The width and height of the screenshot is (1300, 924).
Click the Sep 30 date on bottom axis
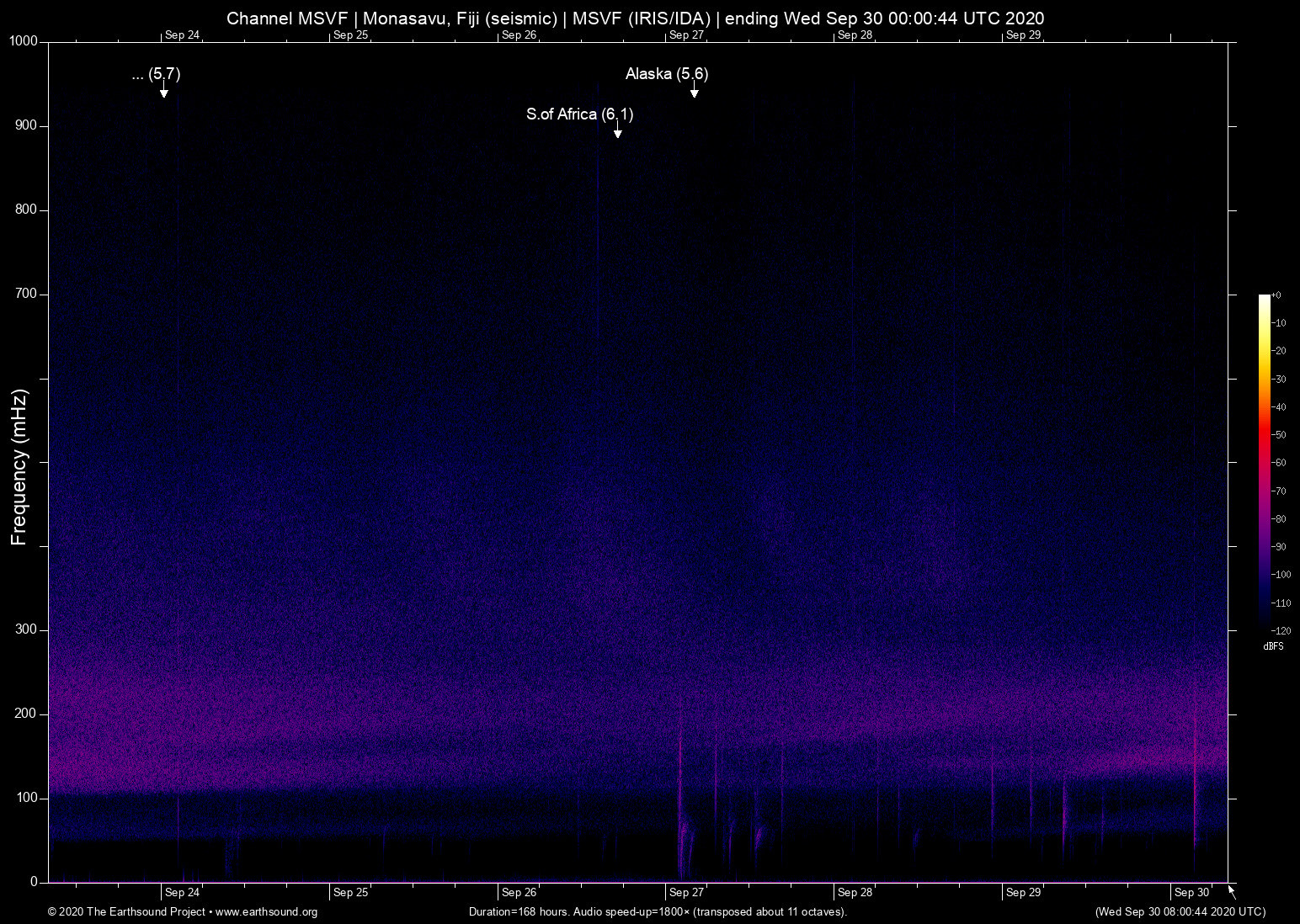[x=1191, y=893]
